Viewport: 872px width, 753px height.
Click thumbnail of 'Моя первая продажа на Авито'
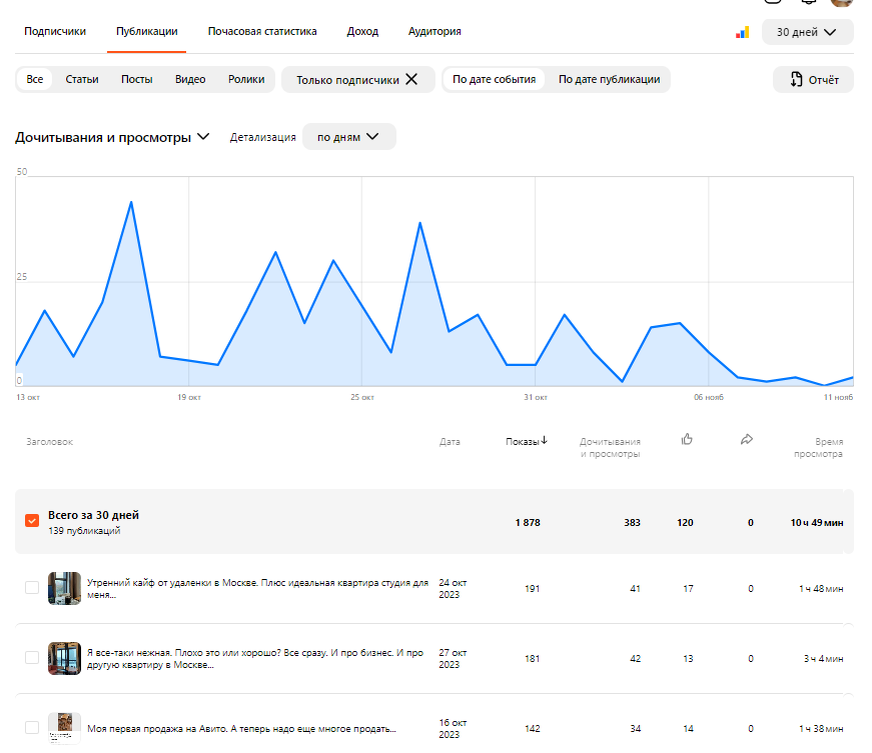point(65,728)
